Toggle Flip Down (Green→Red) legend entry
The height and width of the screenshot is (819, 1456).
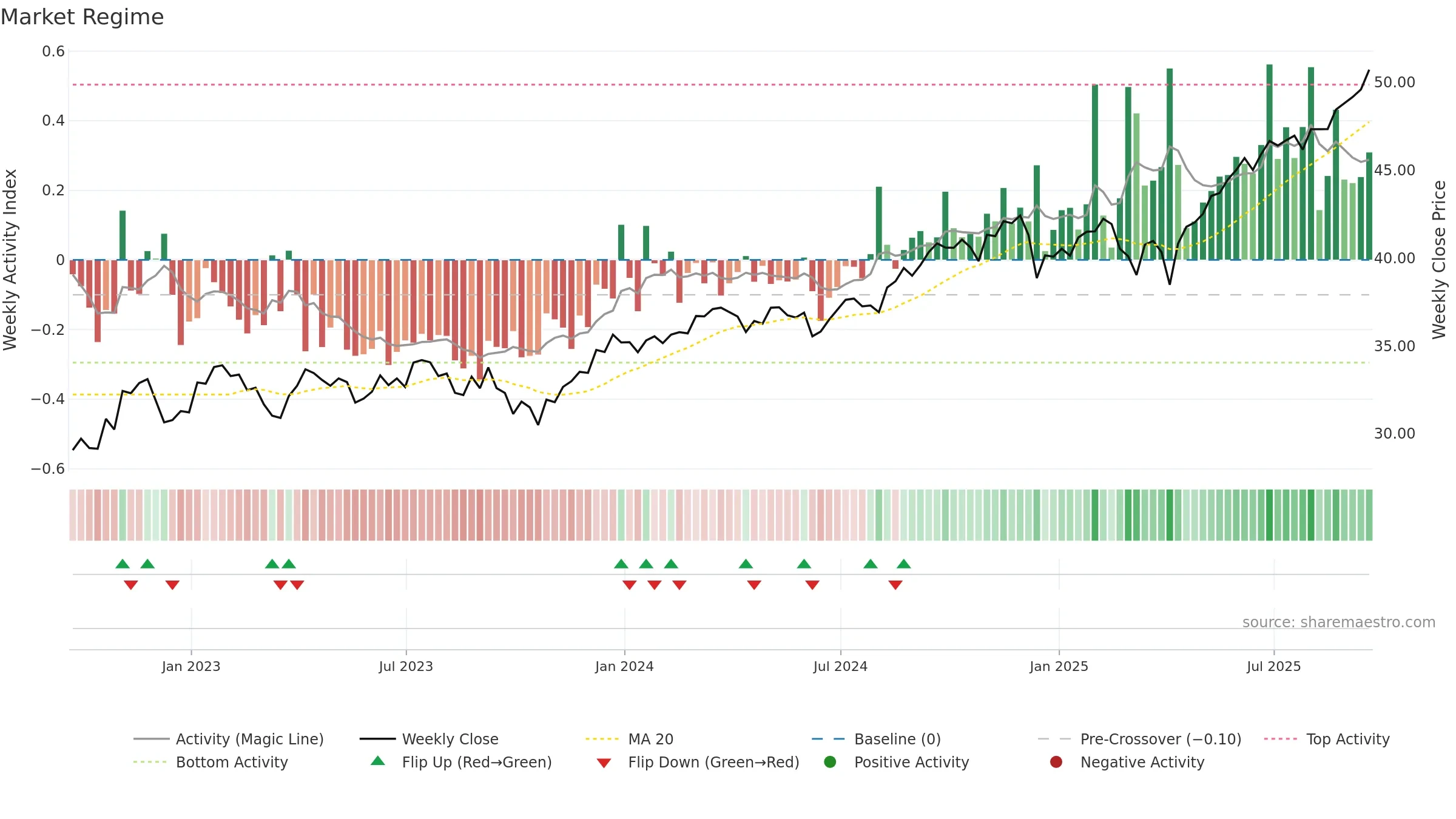[698, 762]
